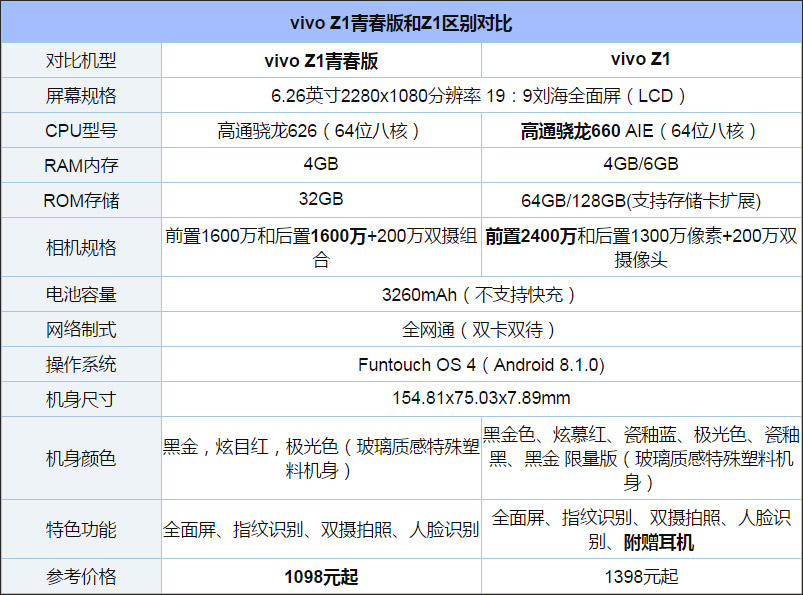Viewport: 803px width, 595px height.
Task: Click the '前置2400万和后置1300万像素' camera cell
Action: click(641, 248)
